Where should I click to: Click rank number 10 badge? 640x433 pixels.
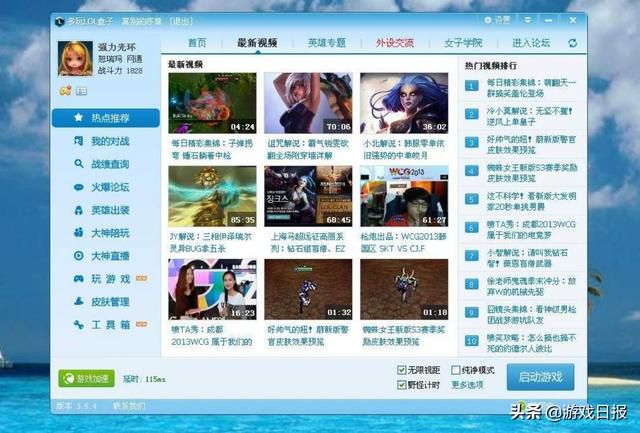click(472, 340)
